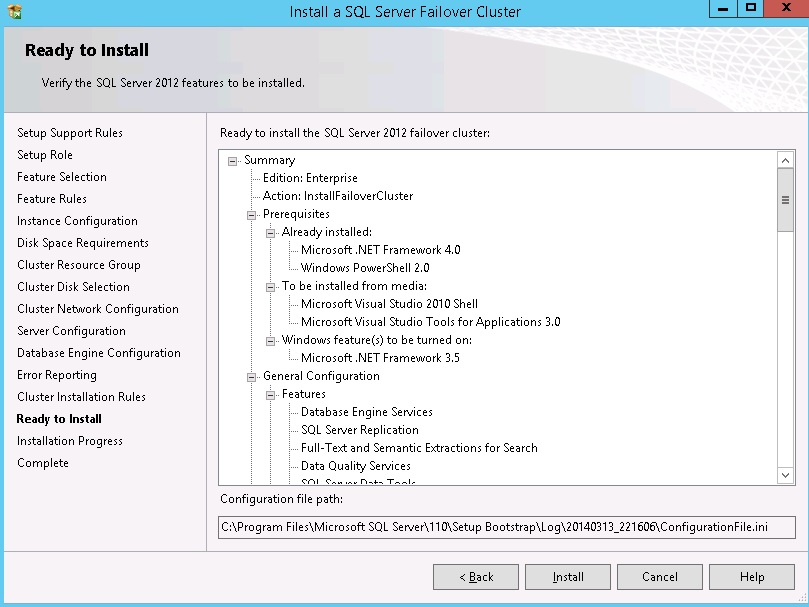Screen dimensions: 809x607
Task: Select Windows PowerShell 2.0 row
Action: point(365,268)
